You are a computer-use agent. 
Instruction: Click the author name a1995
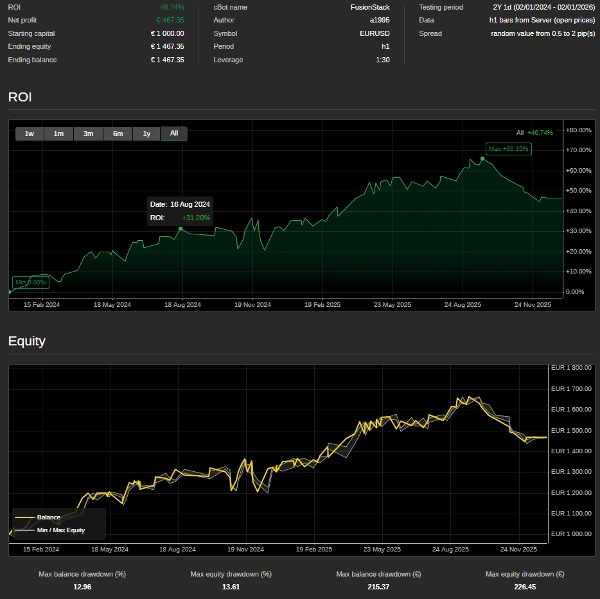pyautogui.click(x=380, y=20)
